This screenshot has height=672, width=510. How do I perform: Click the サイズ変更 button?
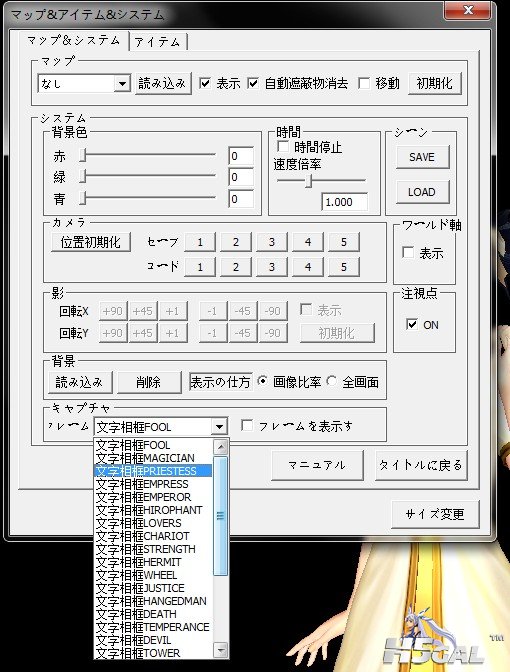(x=435, y=514)
